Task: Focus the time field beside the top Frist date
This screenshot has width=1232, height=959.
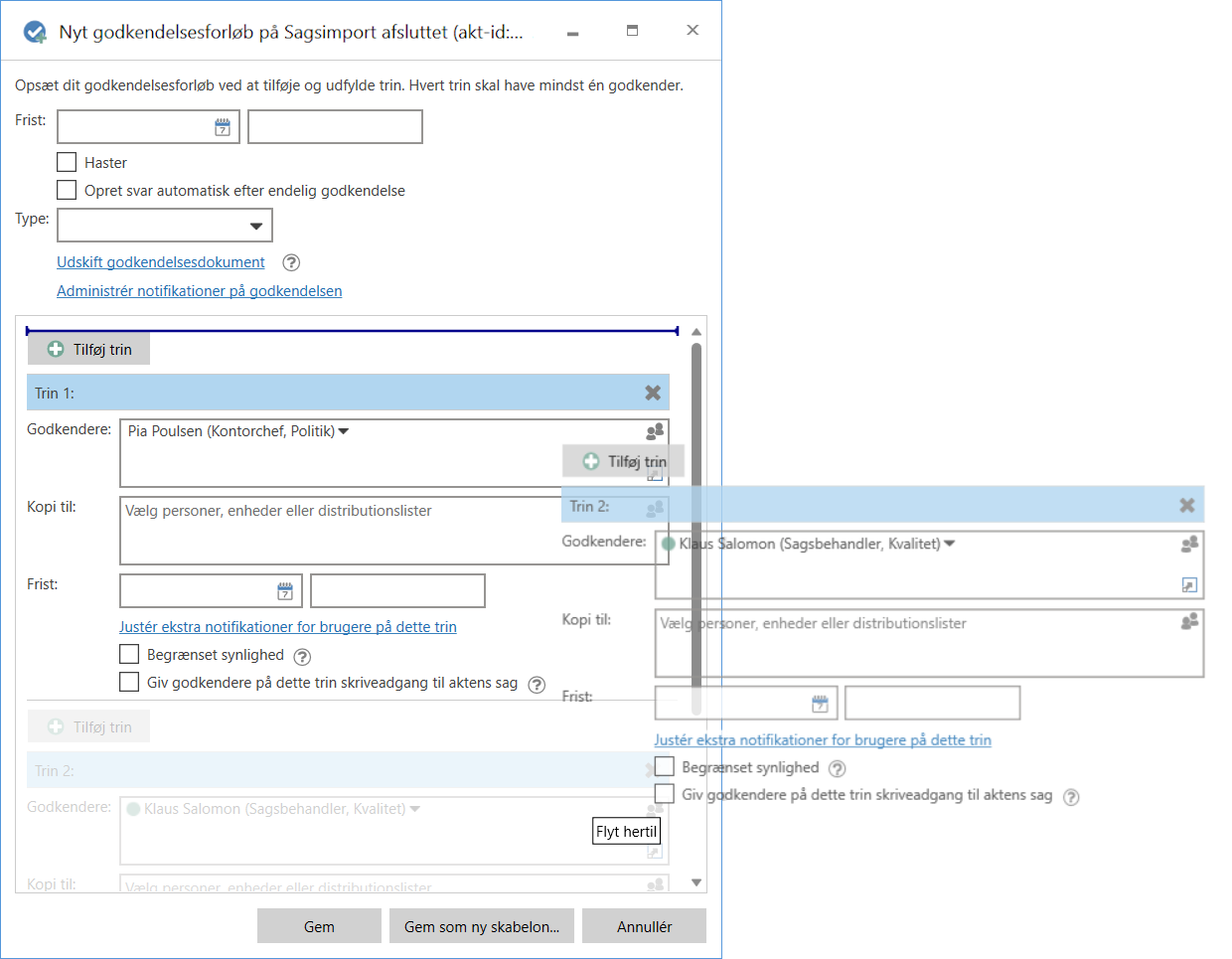Action: coord(335,127)
